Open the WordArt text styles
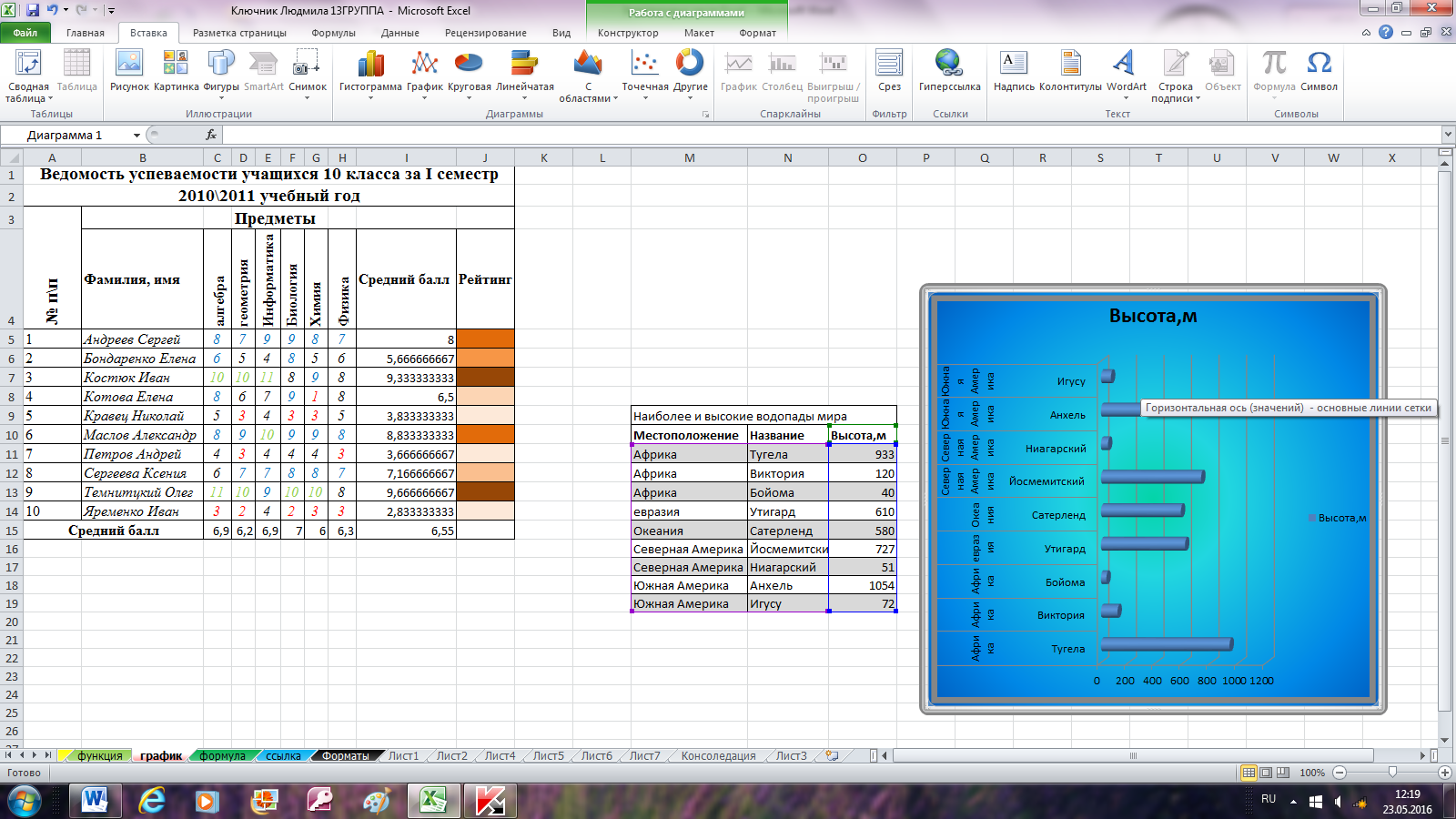Image resolution: width=1456 pixels, height=819 pixels. tap(1126, 73)
